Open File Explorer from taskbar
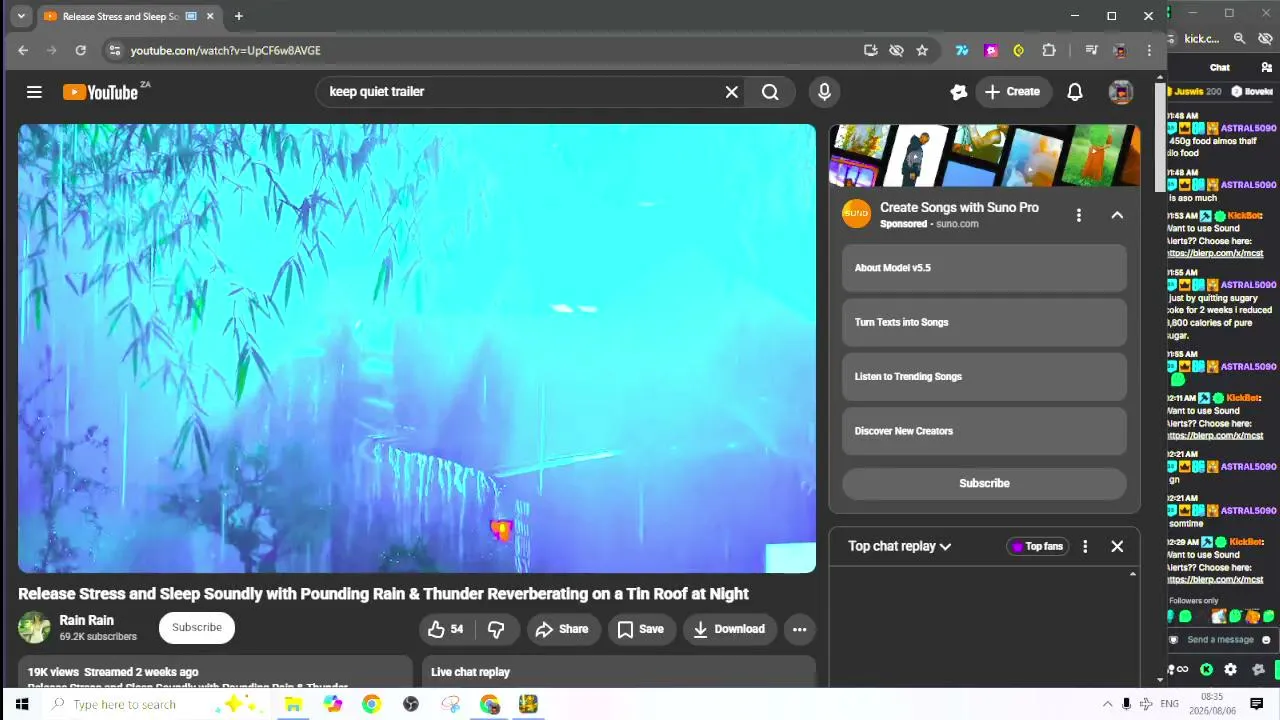Screen dimensions: 1280x720 [x=293, y=704]
